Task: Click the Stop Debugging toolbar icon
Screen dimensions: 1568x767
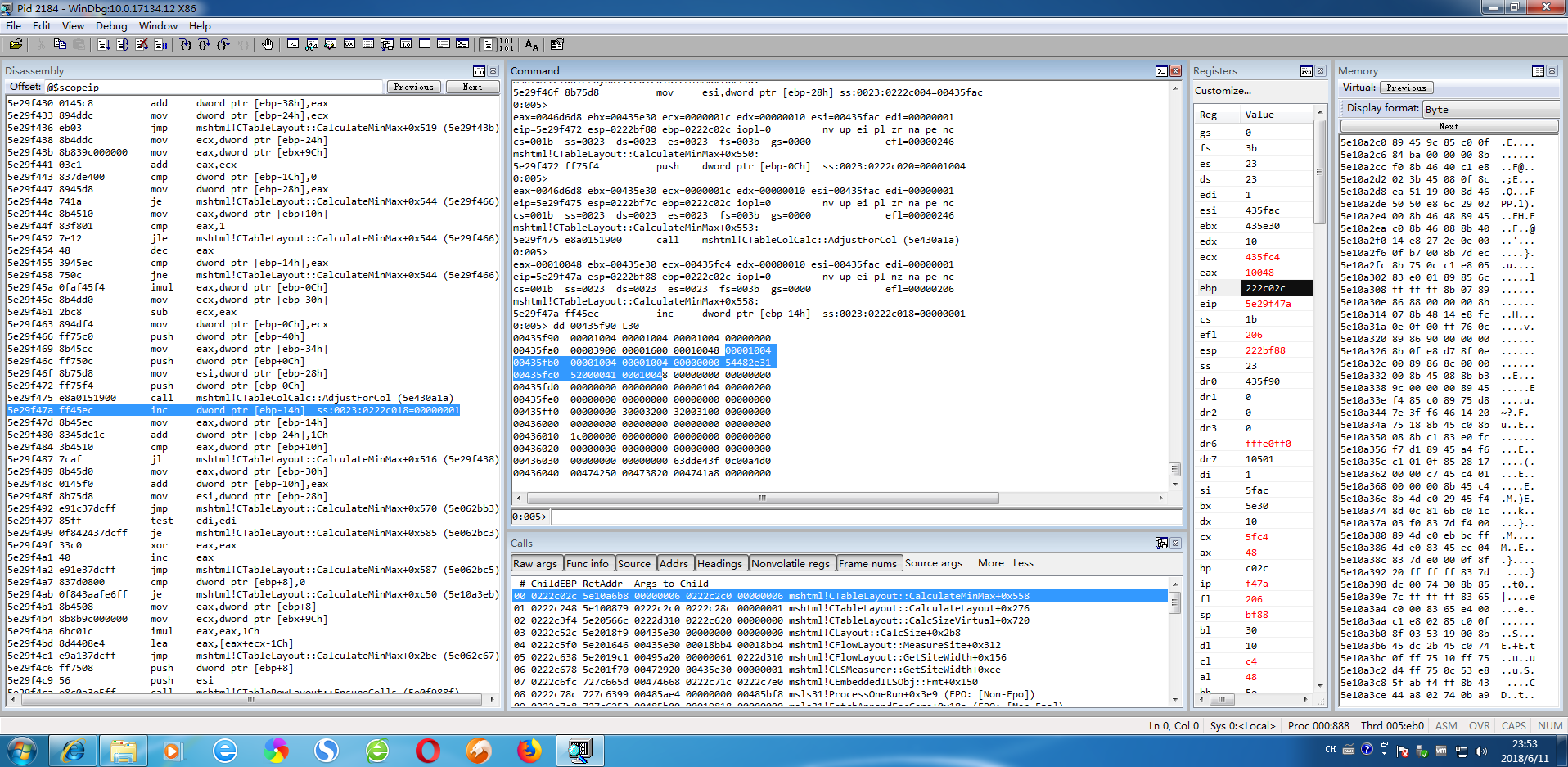Action: [142, 44]
